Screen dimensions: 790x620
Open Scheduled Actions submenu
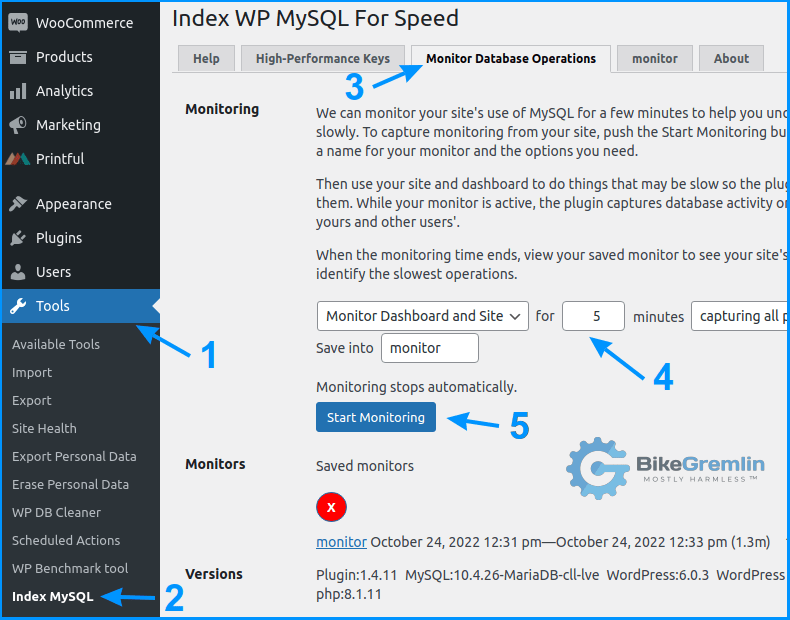pos(66,540)
